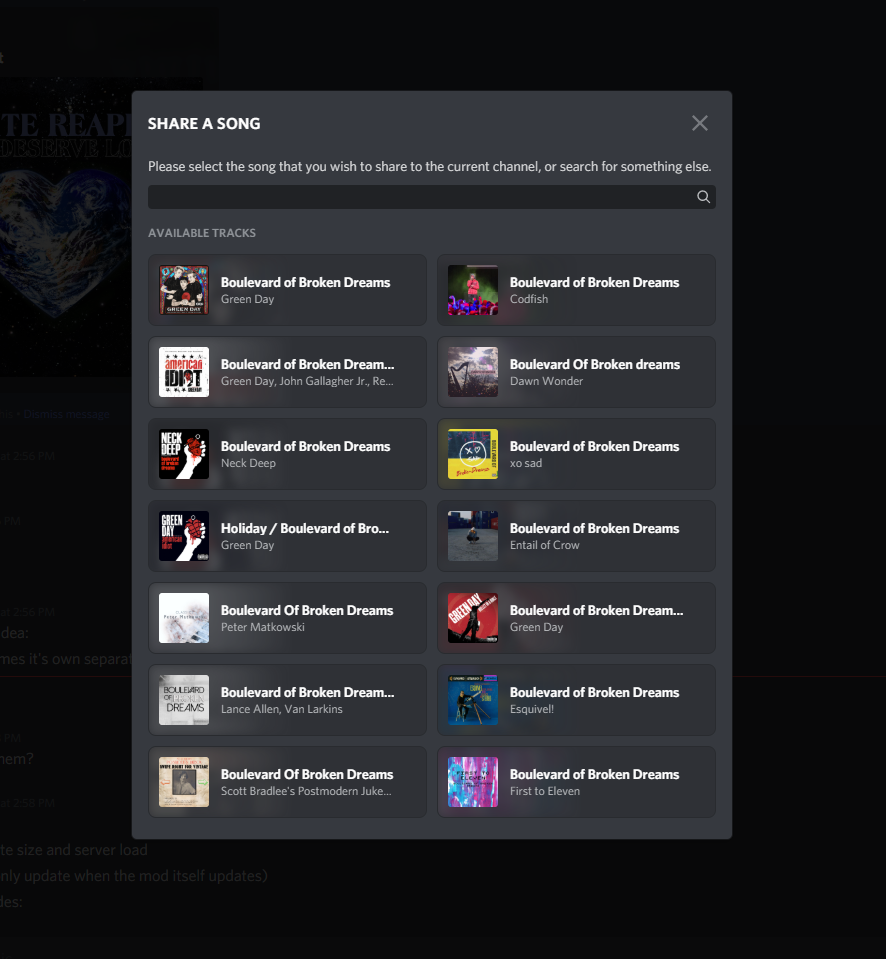Click the red Green Day Bullet in a Bible cover

click(473, 618)
